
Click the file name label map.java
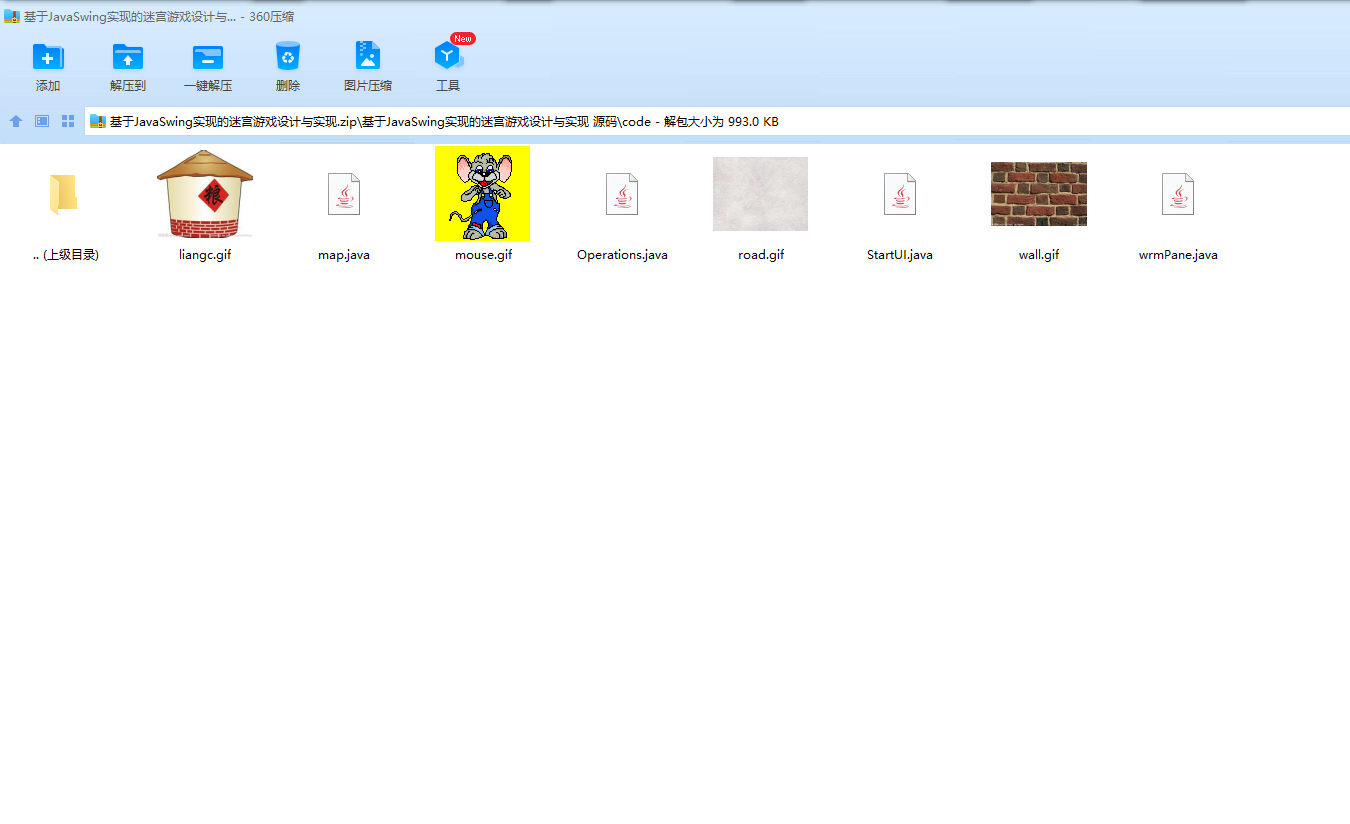click(344, 255)
